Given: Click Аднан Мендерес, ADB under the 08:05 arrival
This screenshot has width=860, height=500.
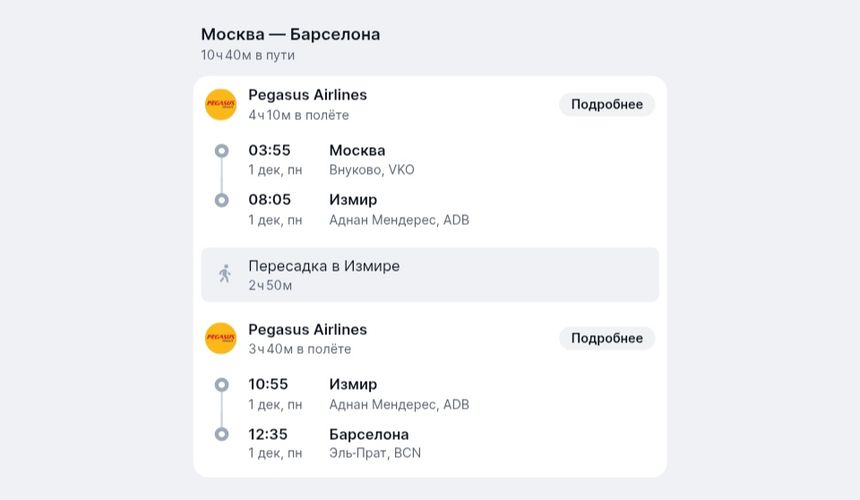Looking at the screenshot, I should coord(398,220).
